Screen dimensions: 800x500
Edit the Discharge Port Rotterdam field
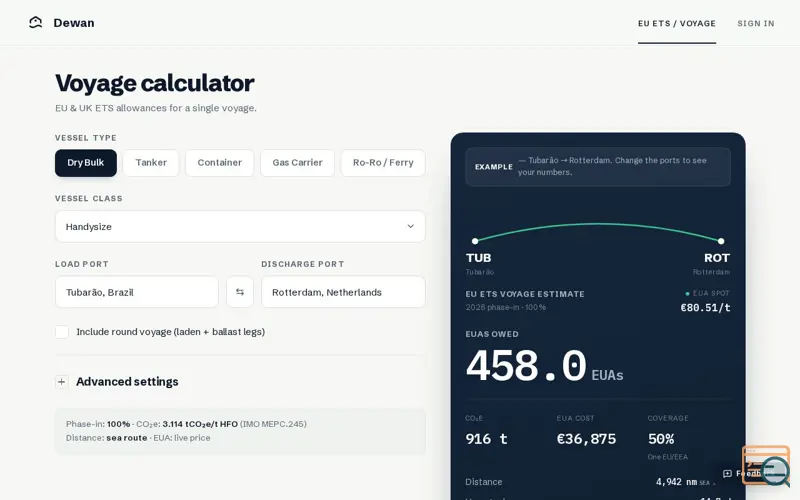coord(343,292)
